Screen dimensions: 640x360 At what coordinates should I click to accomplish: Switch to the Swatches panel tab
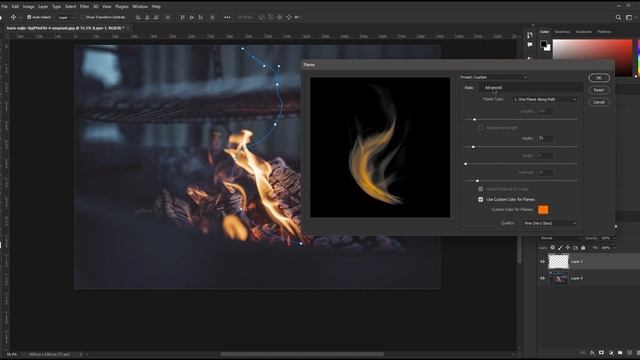562,32
